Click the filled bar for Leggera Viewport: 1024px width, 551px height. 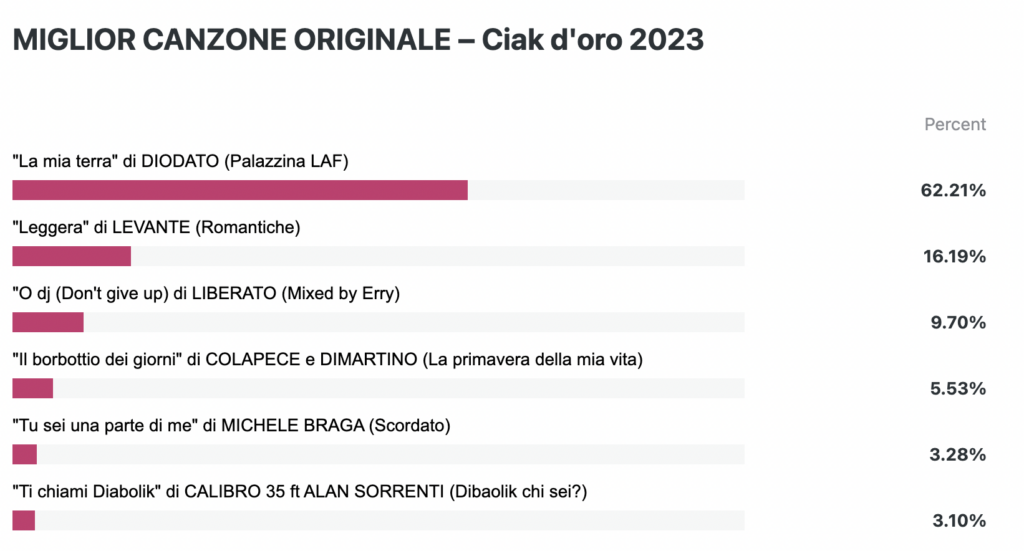tap(72, 256)
